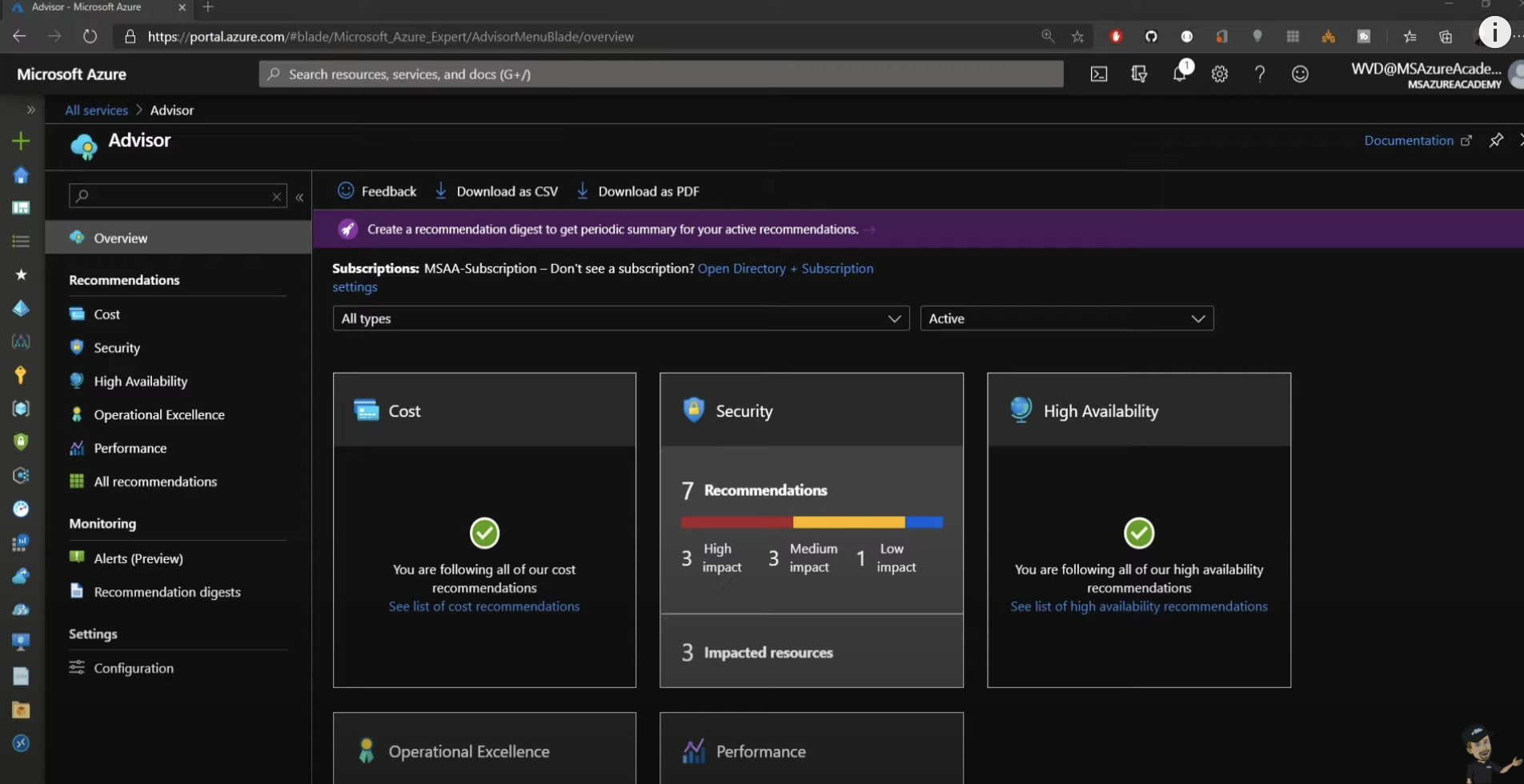Click the red high impact bar segment
Screen dimensions: 1524x784
[x=736, y=522]
